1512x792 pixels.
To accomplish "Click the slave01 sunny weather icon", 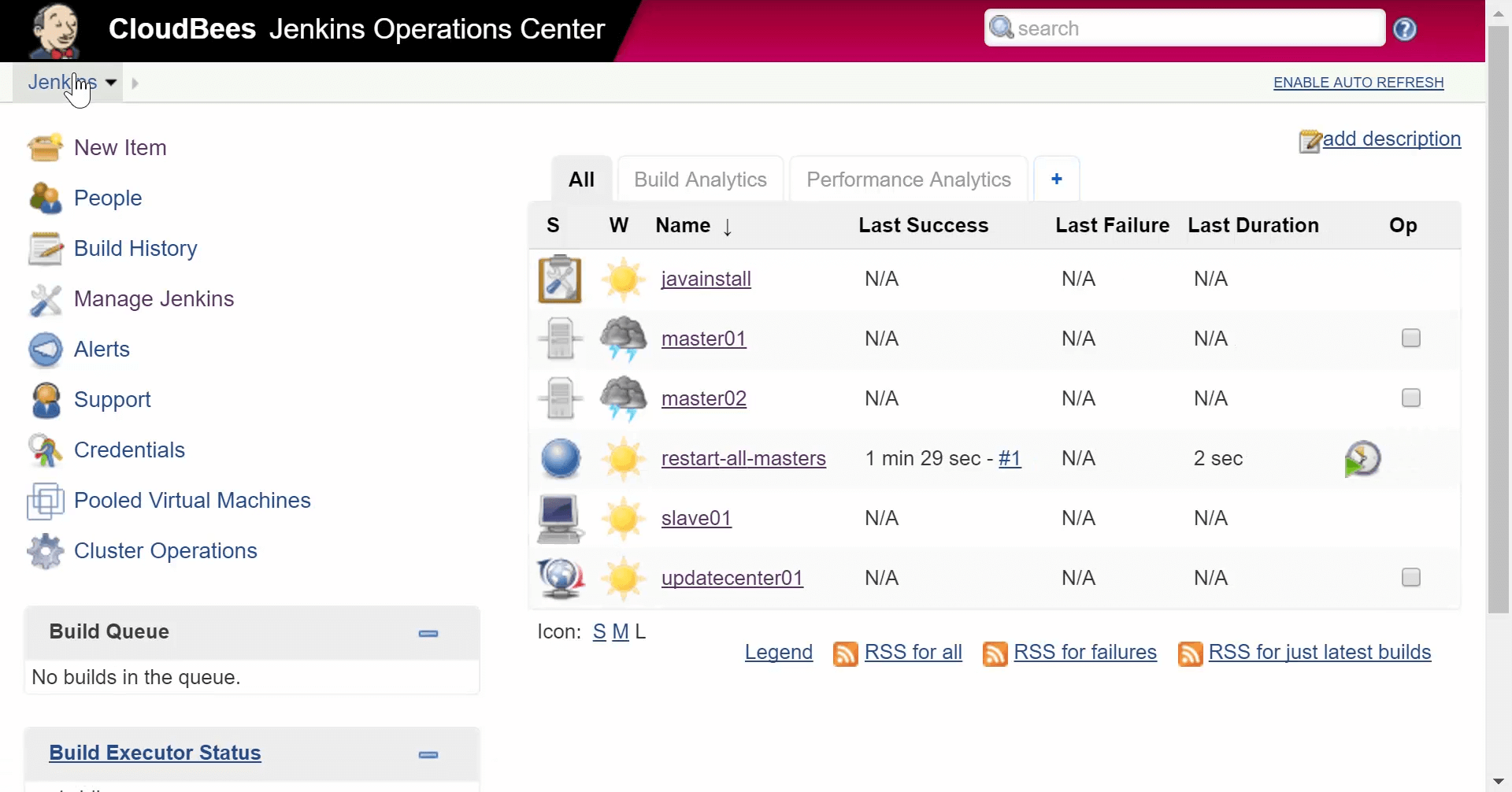I will [624, 518].
